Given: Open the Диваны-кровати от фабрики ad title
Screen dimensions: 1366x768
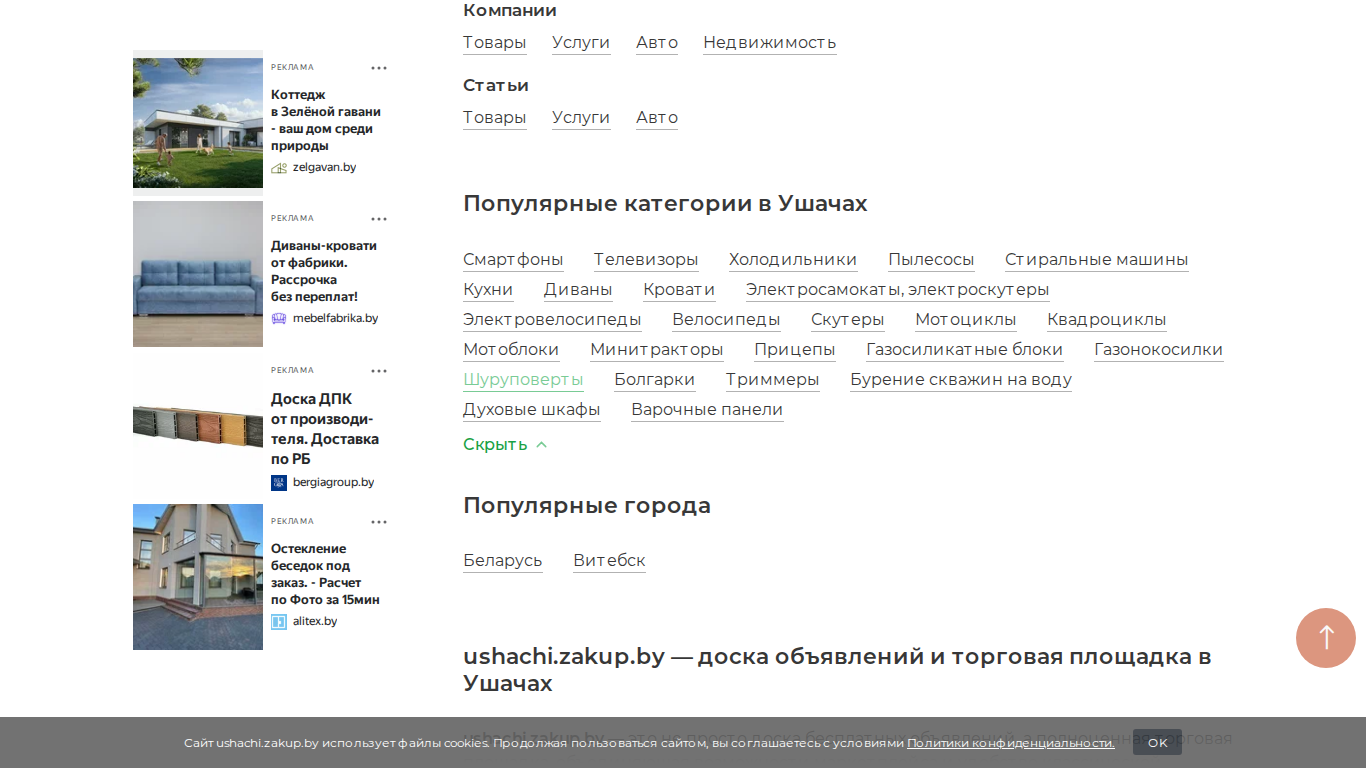Looking at the screenshot, I should (x=324, y=271).
